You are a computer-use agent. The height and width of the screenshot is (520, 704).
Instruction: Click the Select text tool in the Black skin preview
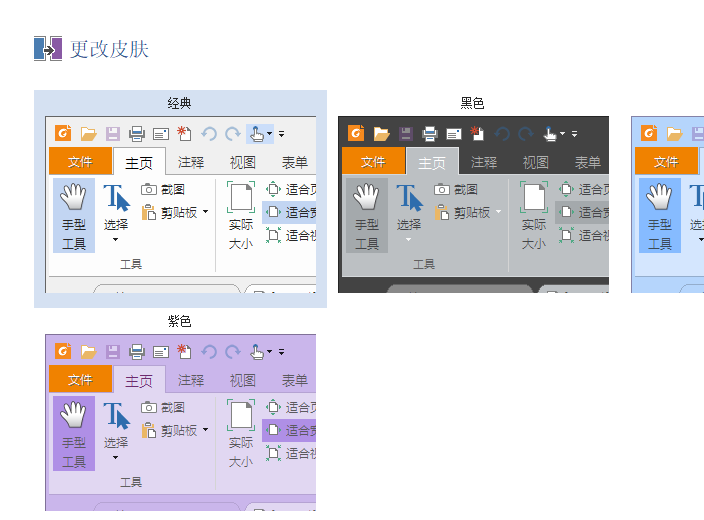(x=409, y=198)
